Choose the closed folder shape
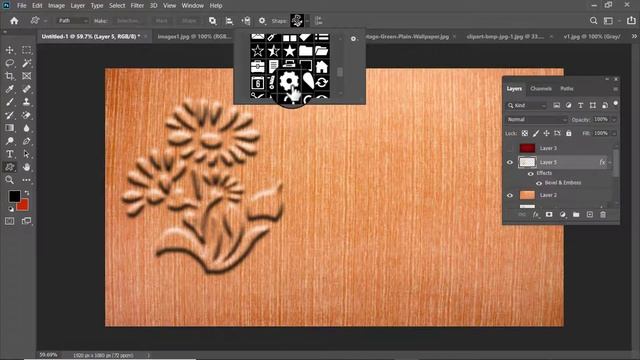 [305, 51]
